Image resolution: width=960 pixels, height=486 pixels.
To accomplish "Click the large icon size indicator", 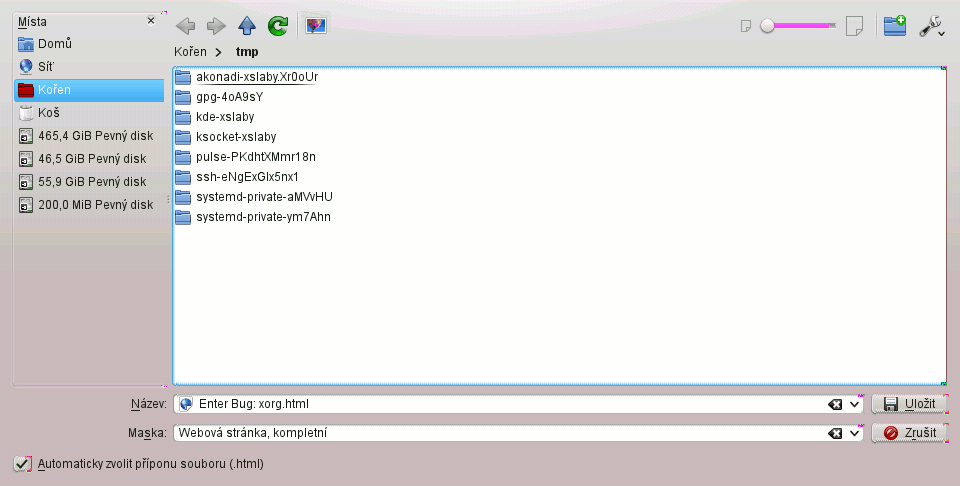I will (x=855, y=26).
